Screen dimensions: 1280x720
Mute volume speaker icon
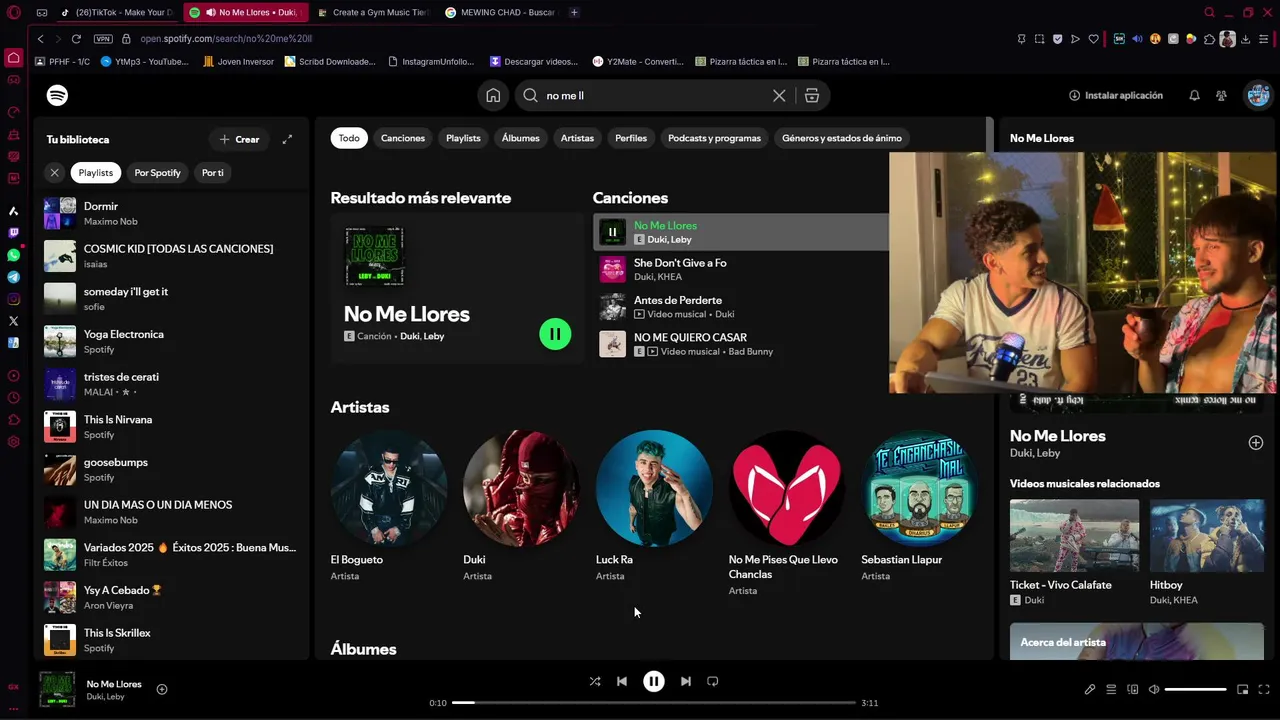1154,689
